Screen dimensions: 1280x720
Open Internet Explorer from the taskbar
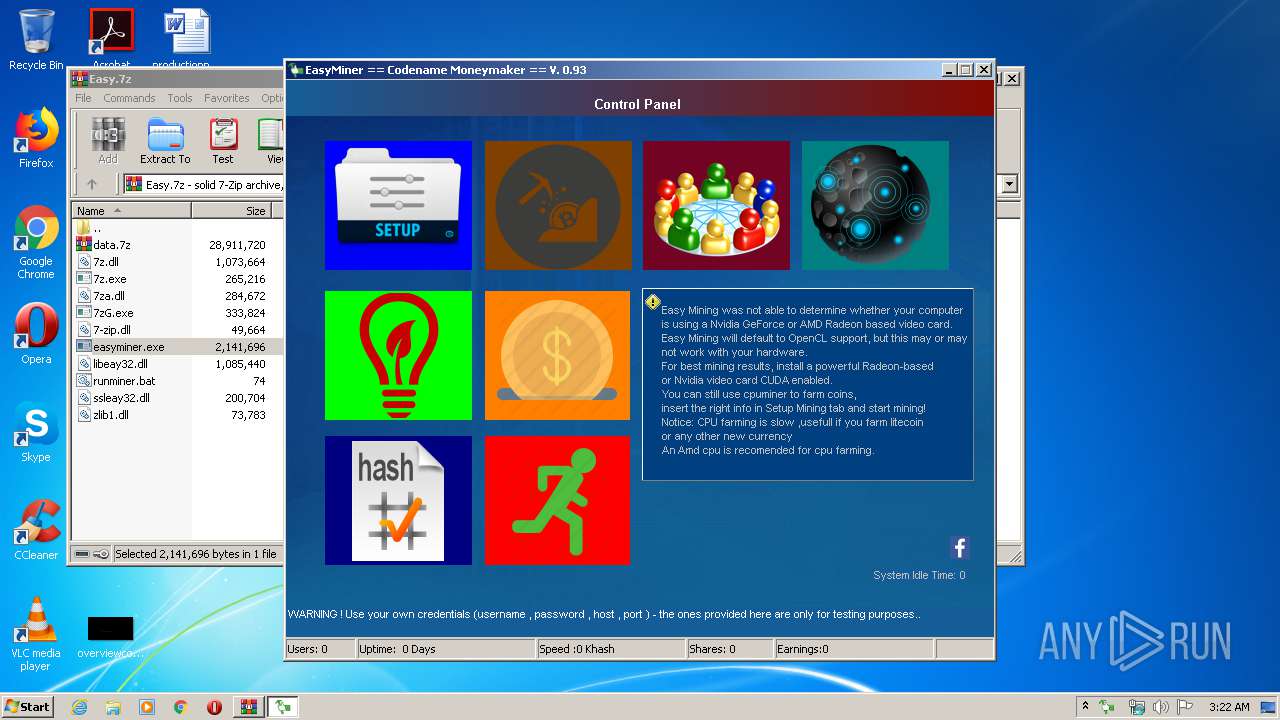(79, 707)
